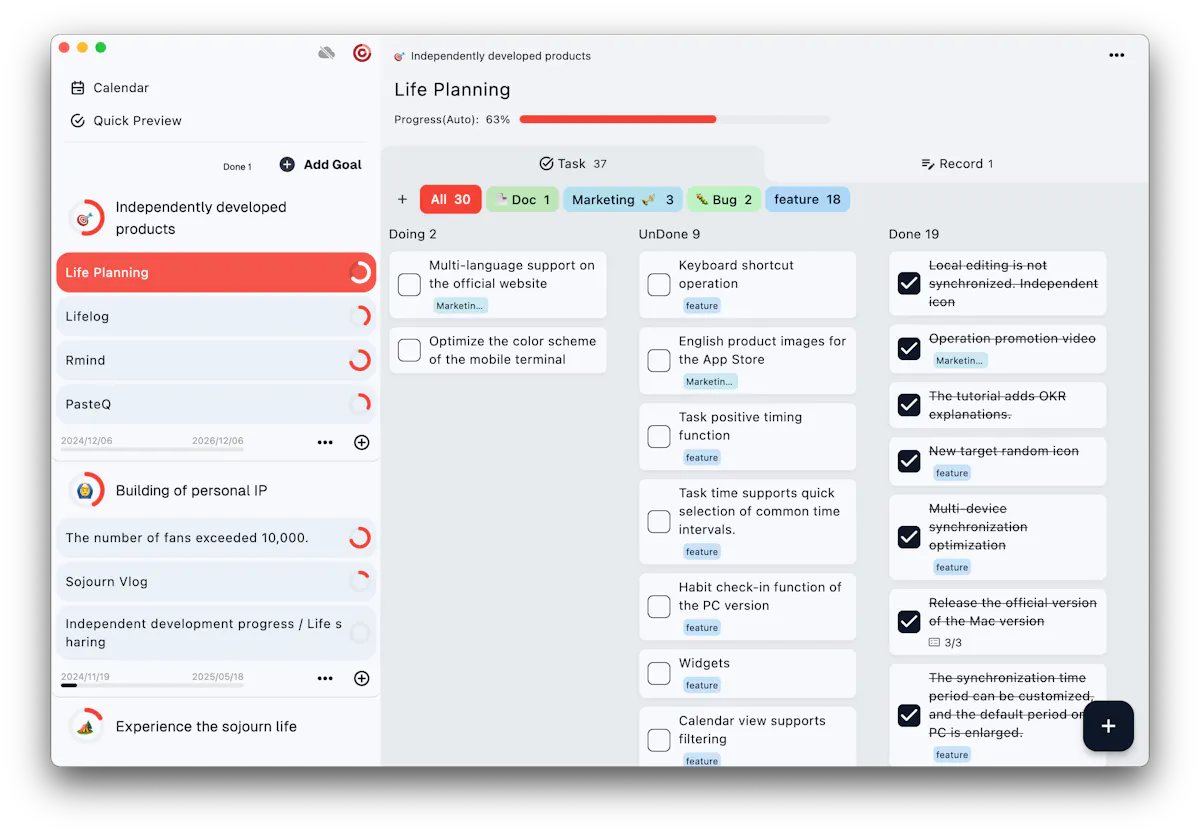The height and width of the screenshot is (834, 1200).
Task: Filter tasks by All tag
Action: pyautogui.click(x=451, y=199)
